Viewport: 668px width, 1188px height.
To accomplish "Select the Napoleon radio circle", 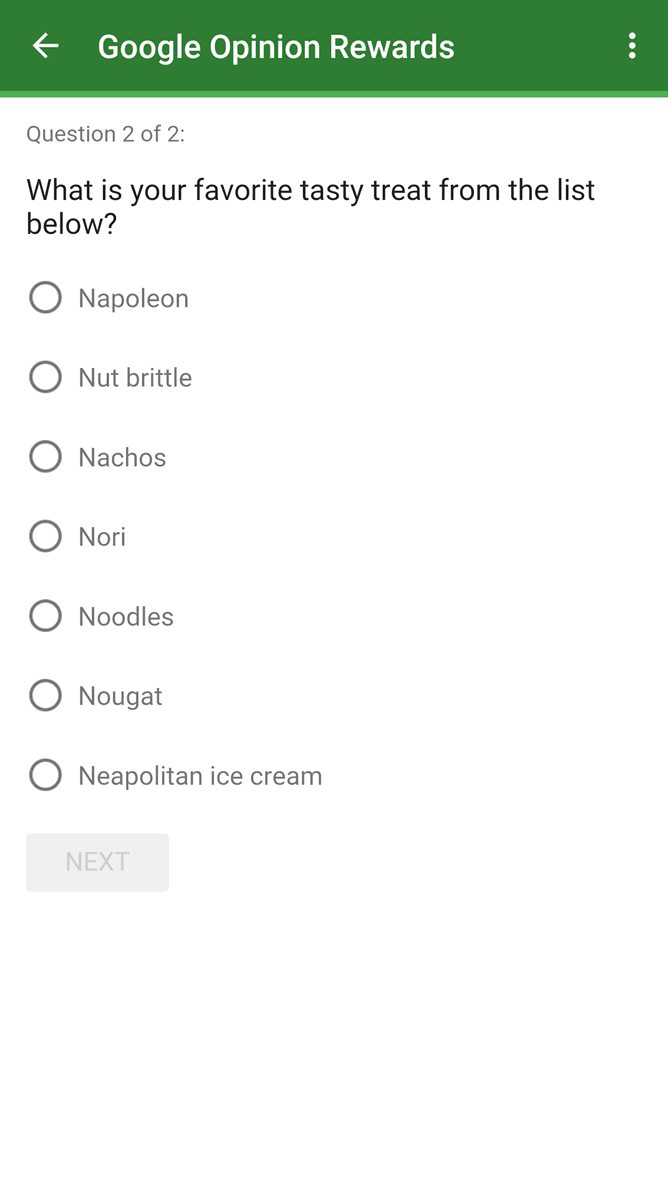I will [x=45, y=298].
